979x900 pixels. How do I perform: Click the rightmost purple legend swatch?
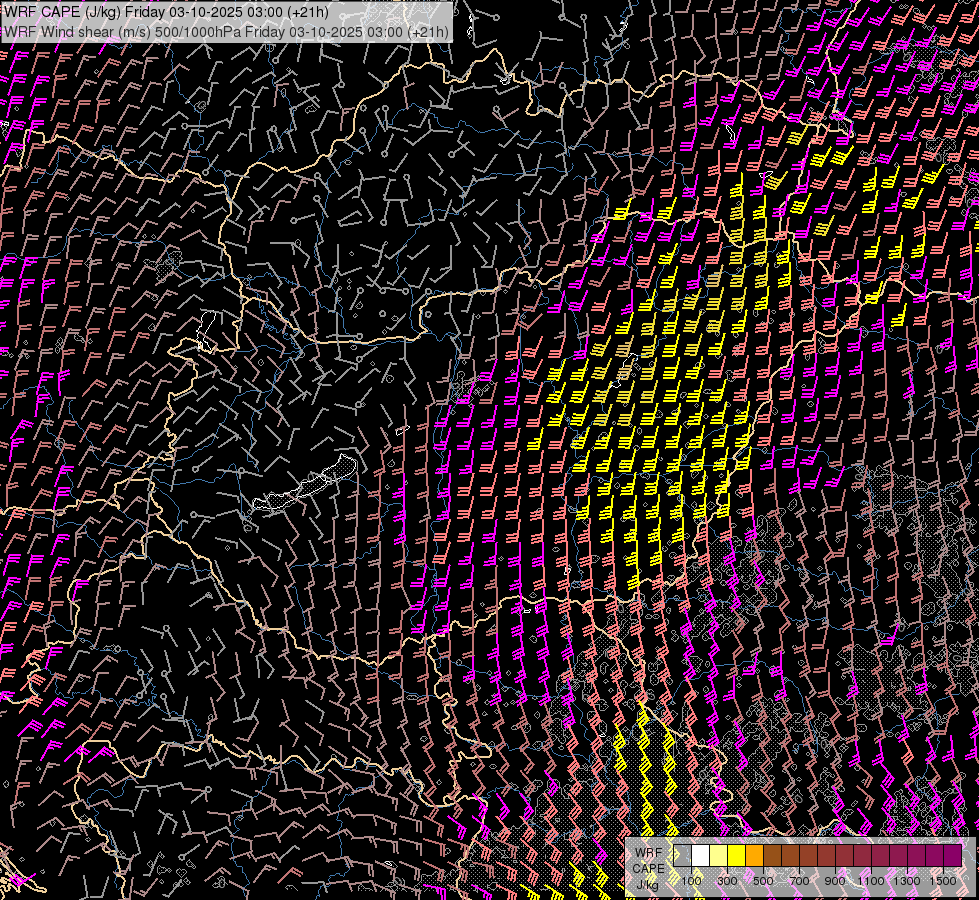[952, 855]
